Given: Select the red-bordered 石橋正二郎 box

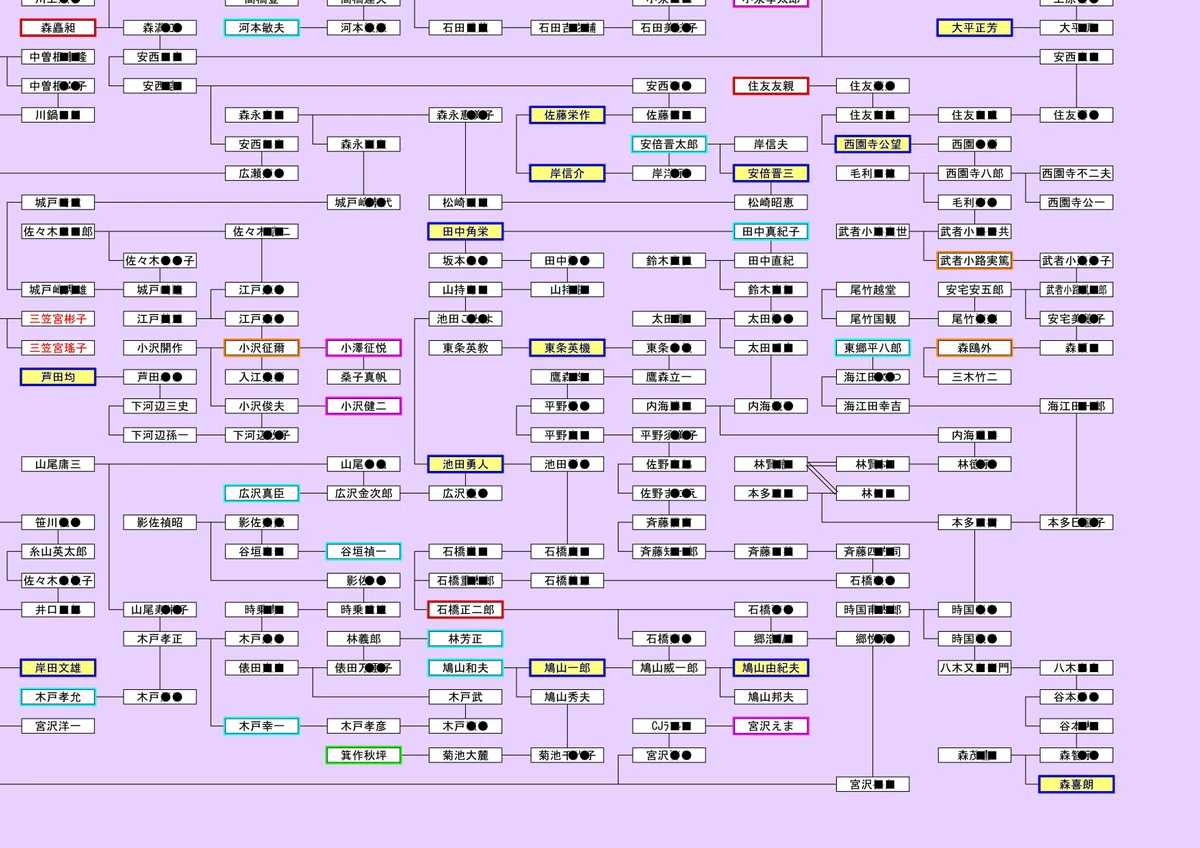Looking at the screenshot, I should tap(465, 609).
